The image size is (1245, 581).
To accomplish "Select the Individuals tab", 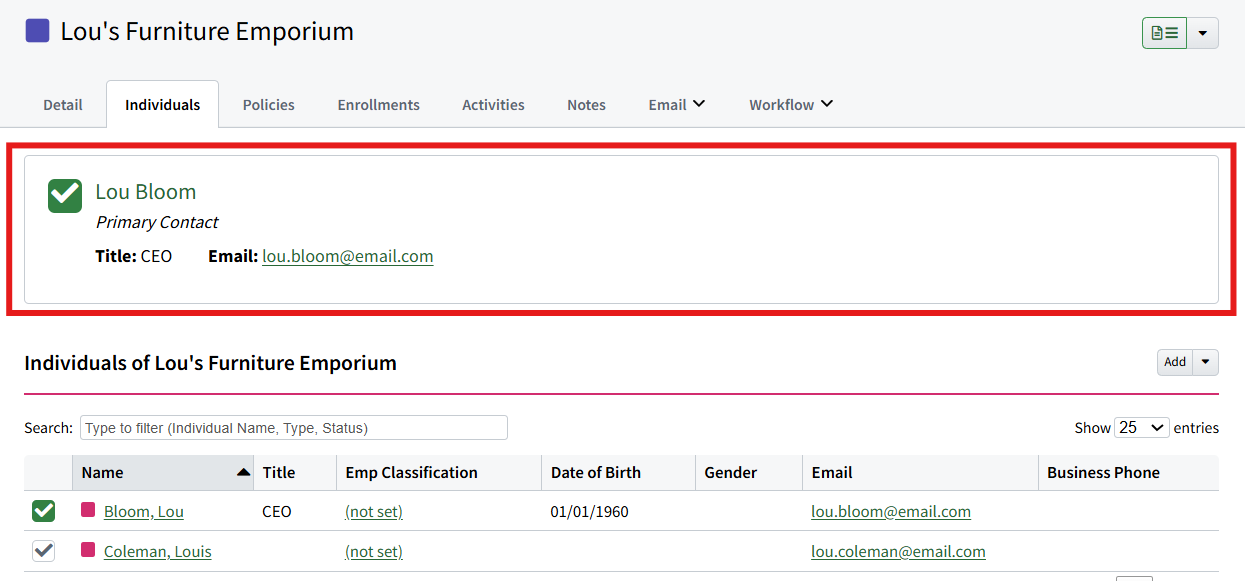I will point(162,105).
